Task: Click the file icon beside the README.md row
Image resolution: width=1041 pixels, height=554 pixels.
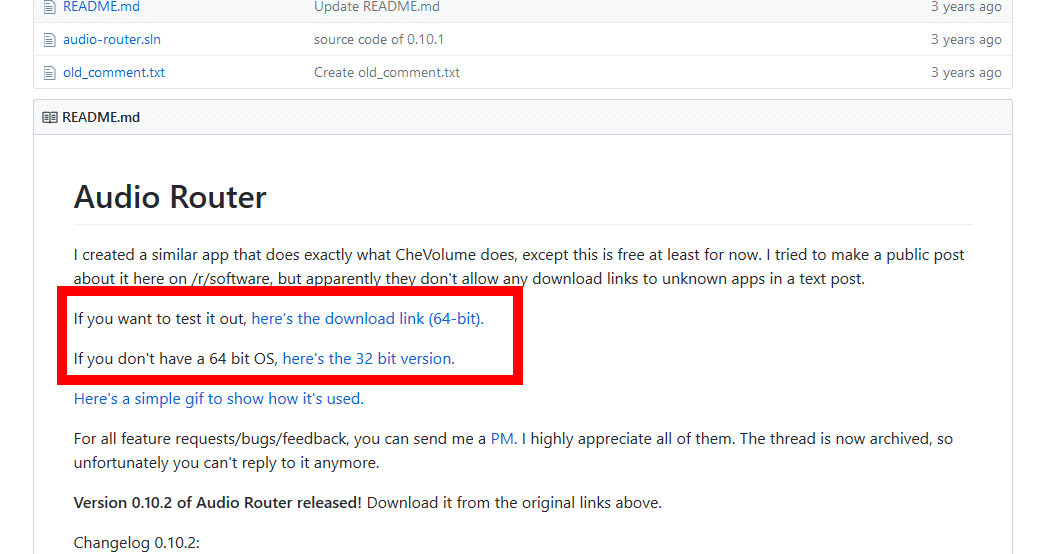Action: pyautogui.click(x=49, y=7)
